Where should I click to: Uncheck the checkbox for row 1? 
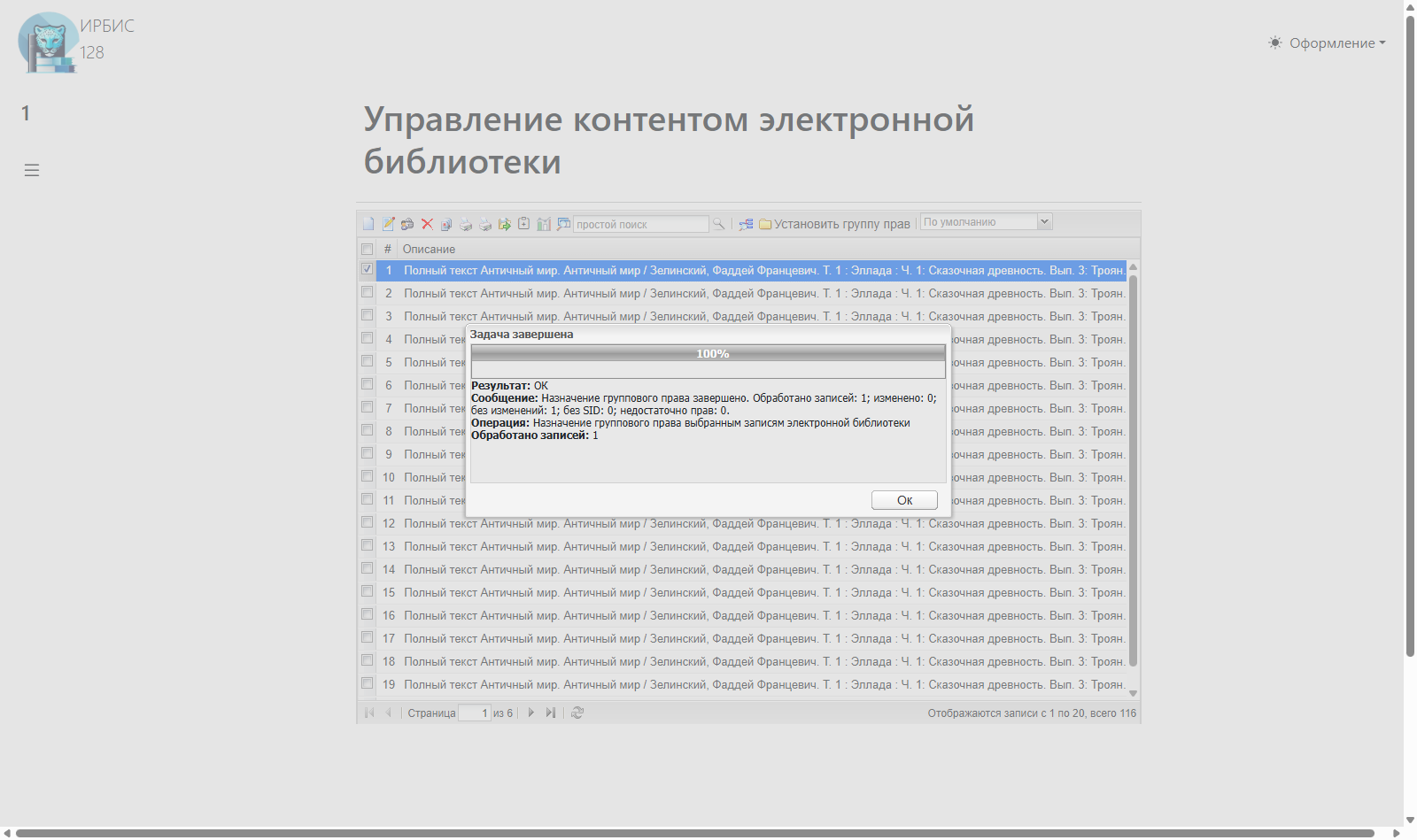367,269
